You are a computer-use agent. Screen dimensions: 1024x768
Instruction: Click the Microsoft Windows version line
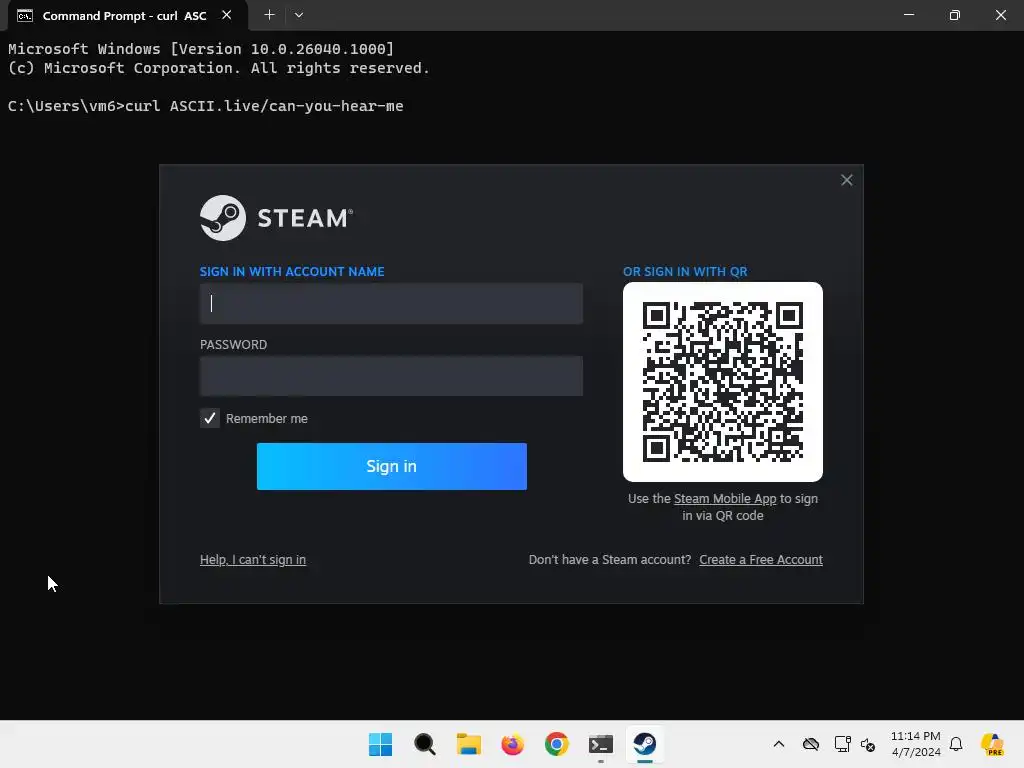click(201, 49)
